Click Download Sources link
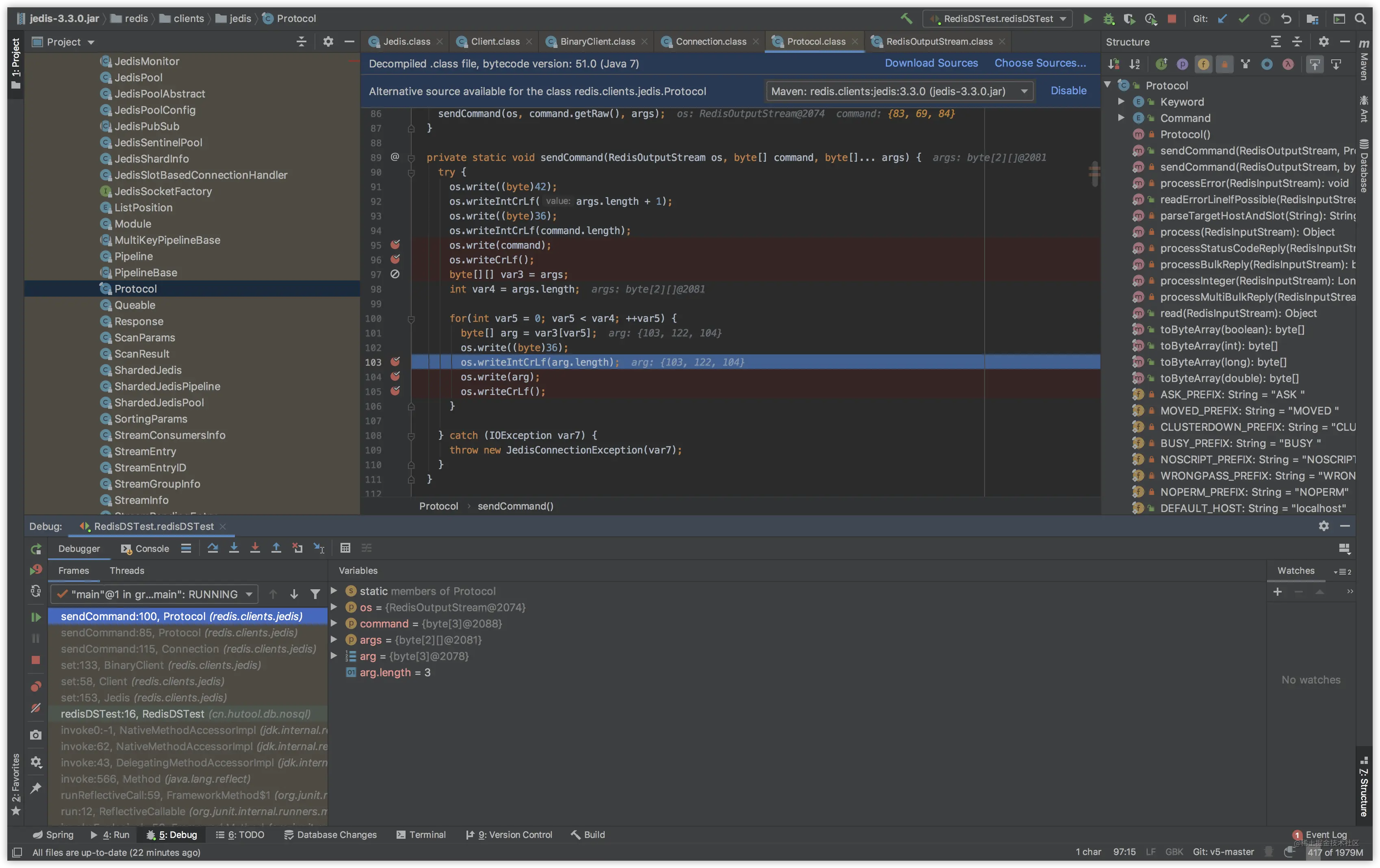This screenshot has height=868, width=1380. click(931, 63)
